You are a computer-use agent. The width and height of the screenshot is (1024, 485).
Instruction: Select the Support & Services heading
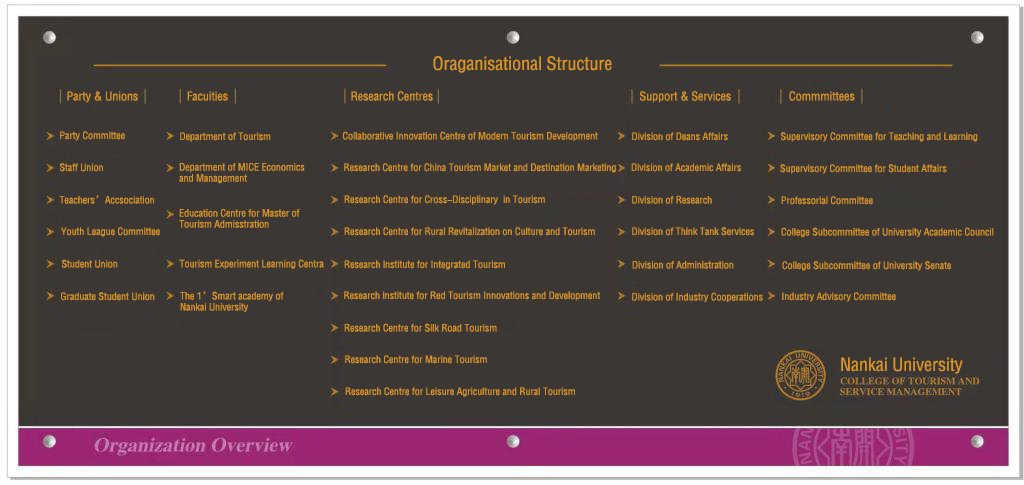click(x=685, y=97)
